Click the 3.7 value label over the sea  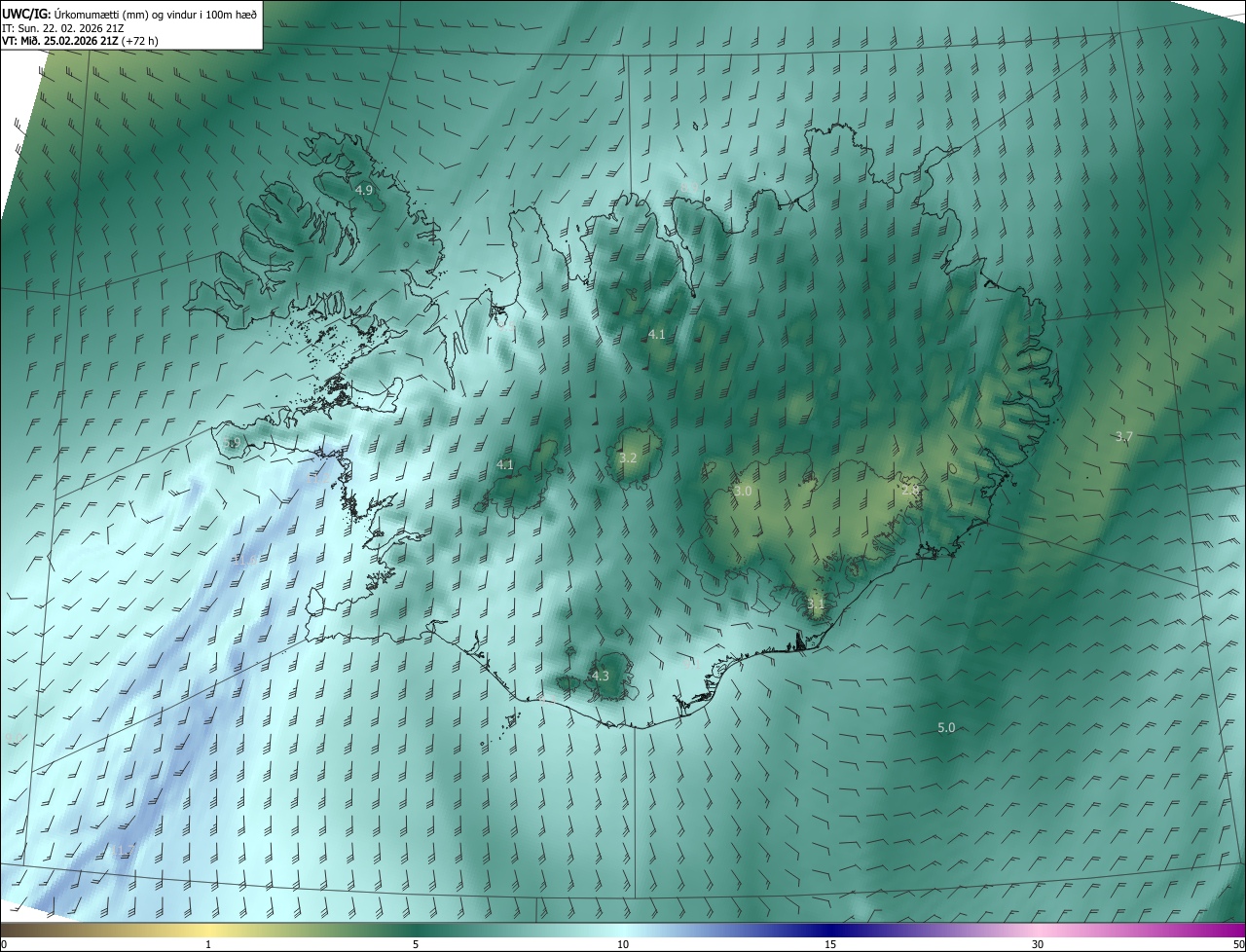point(1123,437)
